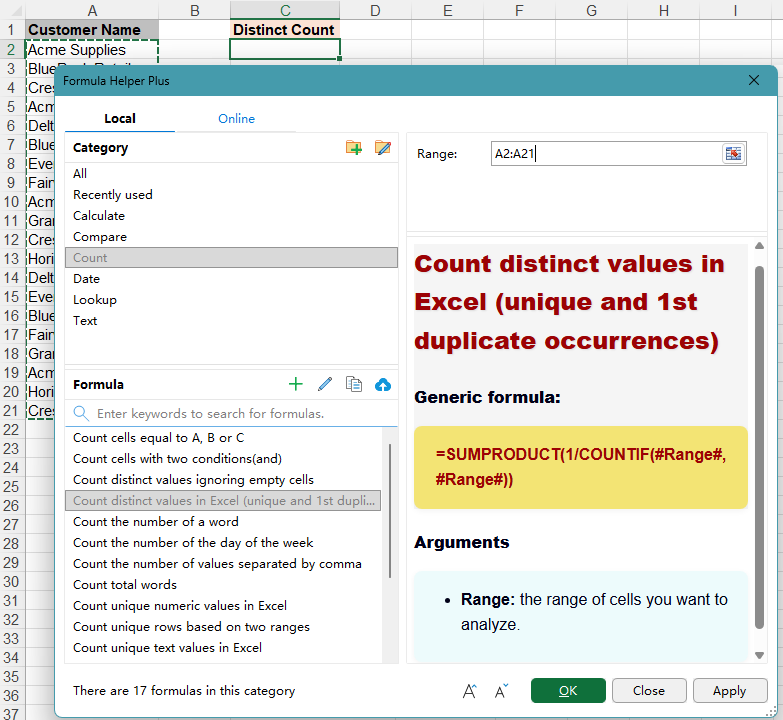Select cell A2 'Acme Supplies'
This screenshot has height=720, width=783.
coord(92,49)
